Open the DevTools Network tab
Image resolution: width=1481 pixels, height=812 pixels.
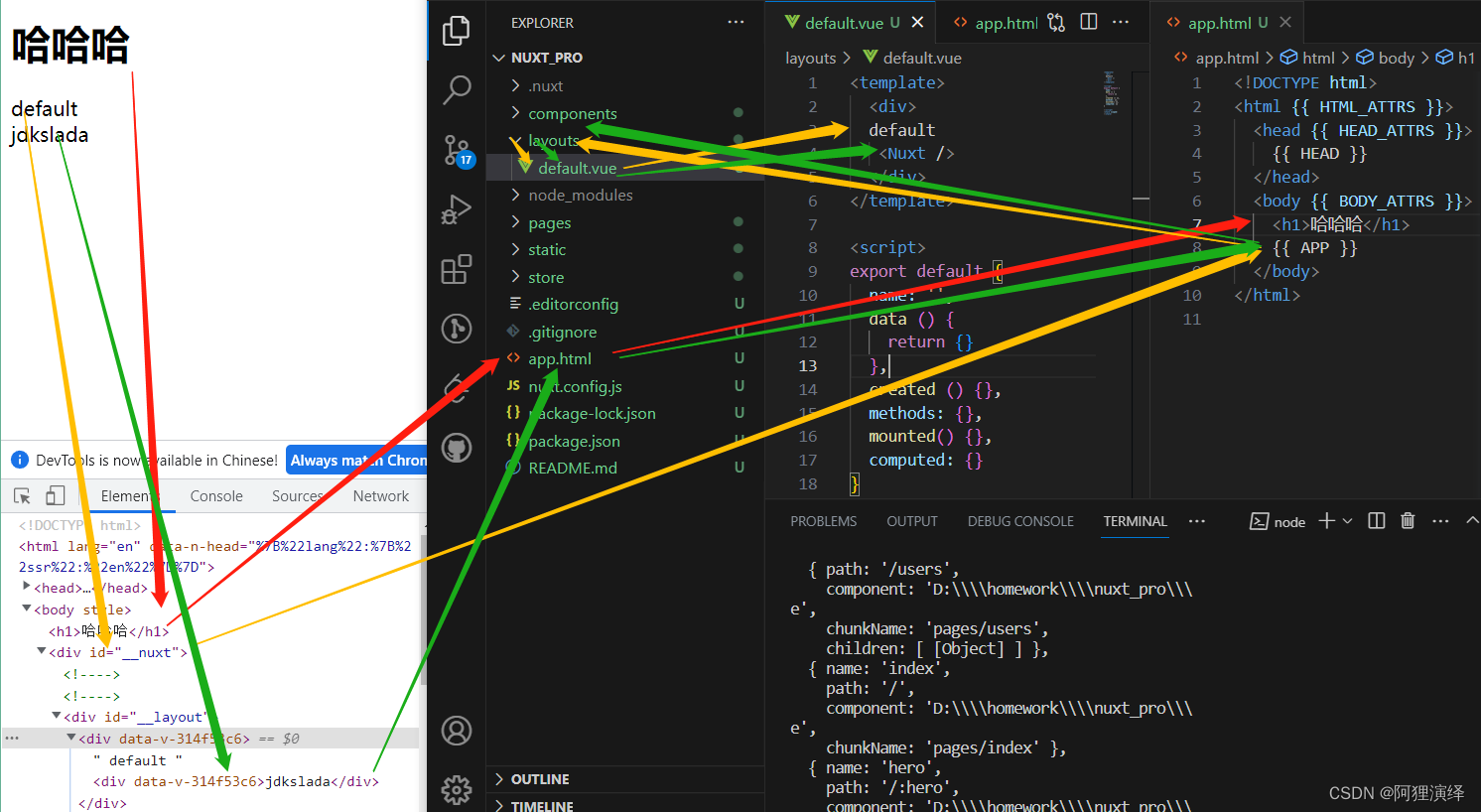click(380, 495)
